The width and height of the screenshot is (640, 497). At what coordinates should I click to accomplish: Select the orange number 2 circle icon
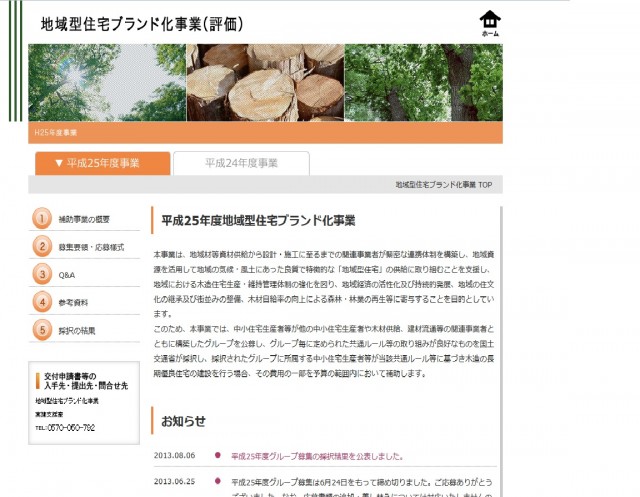click(x=42, y=246)
